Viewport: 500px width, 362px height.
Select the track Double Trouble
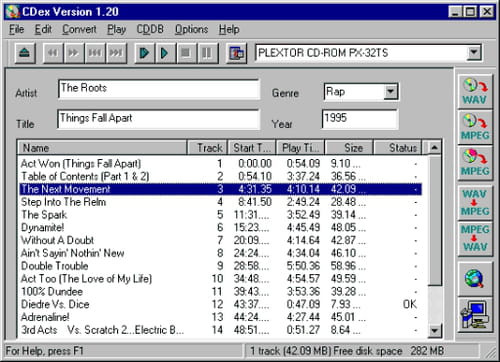click(221, 266)
